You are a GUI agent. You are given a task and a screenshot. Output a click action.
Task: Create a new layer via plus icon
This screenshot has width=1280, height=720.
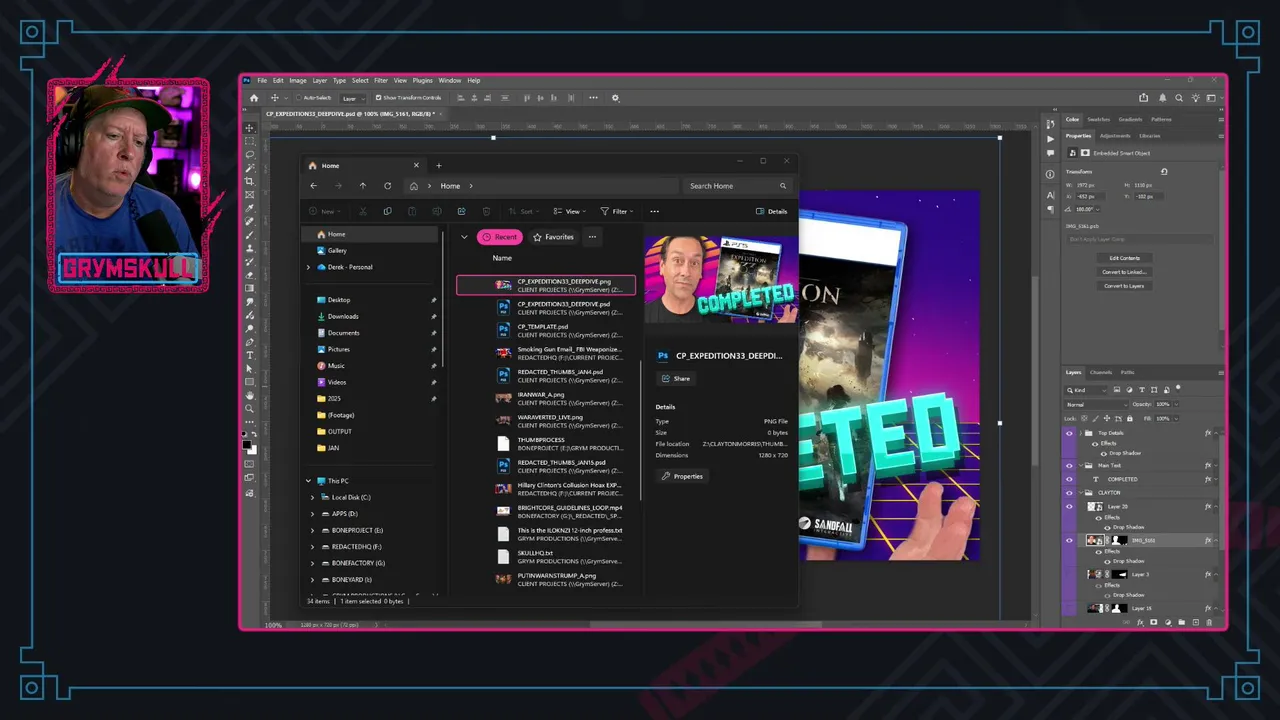pos(1195,622)
